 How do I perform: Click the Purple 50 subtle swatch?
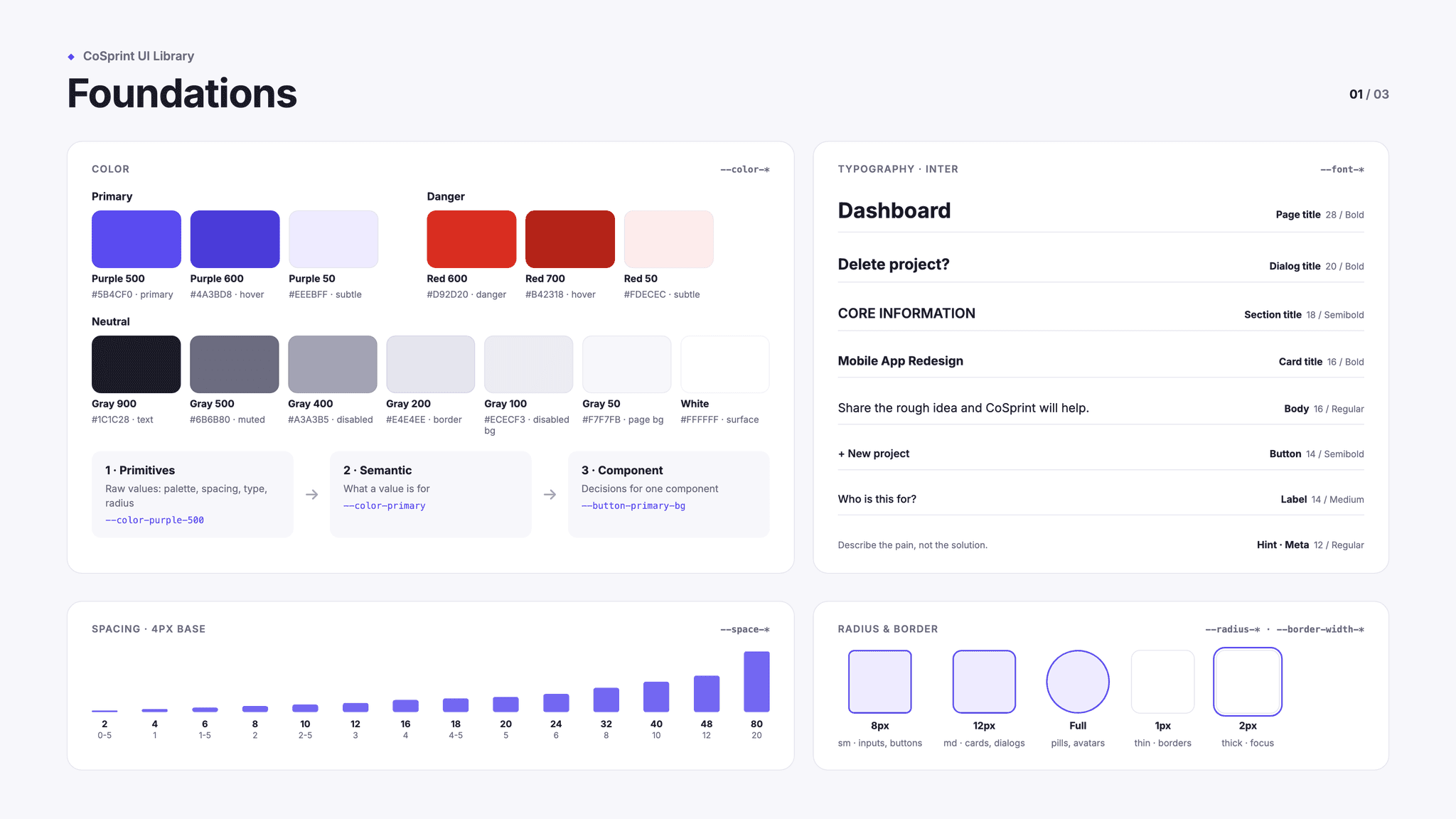[333, 239]
